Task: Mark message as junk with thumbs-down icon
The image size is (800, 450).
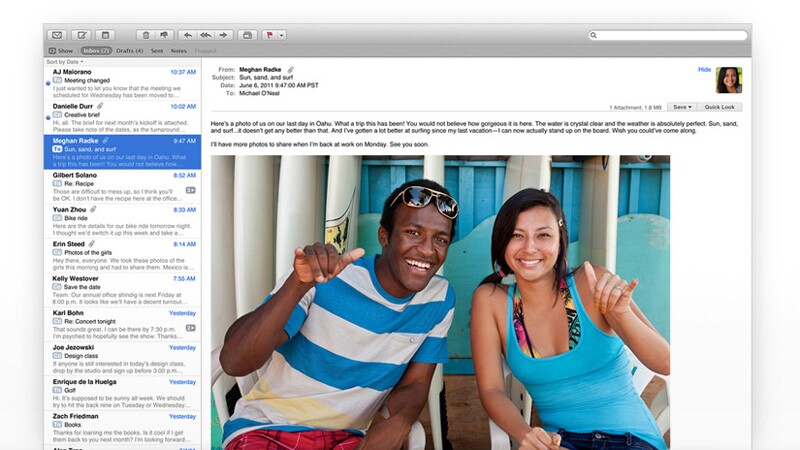Action: pyautogui.click(x=165, y=35)
